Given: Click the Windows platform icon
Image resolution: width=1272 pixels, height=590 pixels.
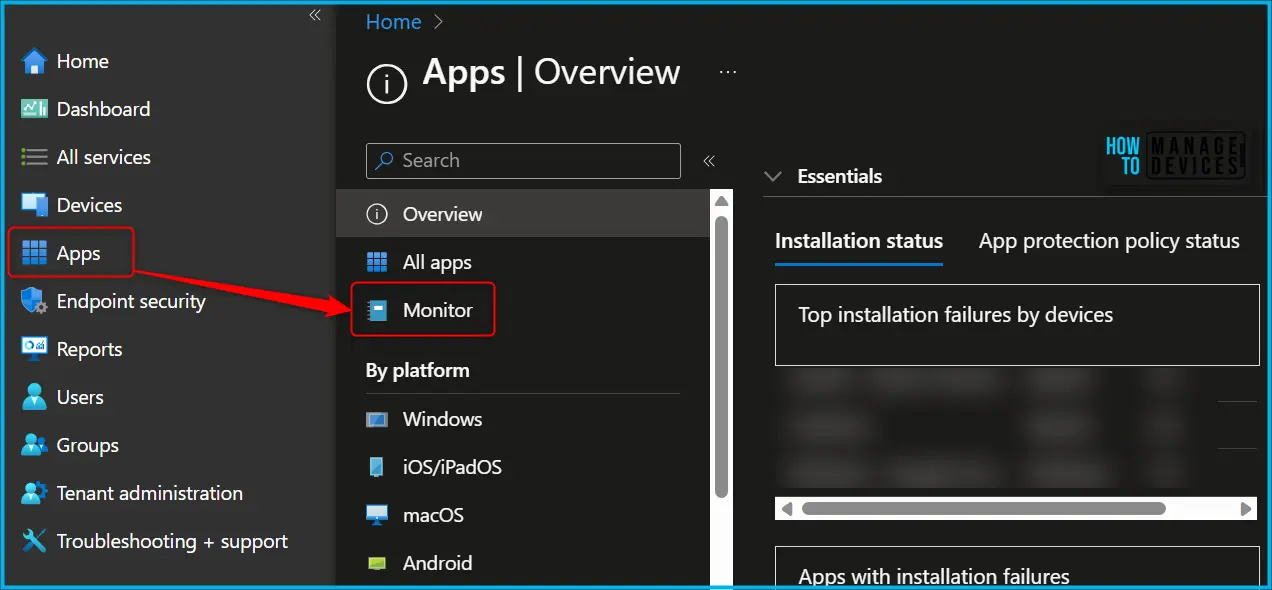Looking at the screenshot, I should (377, 419).
